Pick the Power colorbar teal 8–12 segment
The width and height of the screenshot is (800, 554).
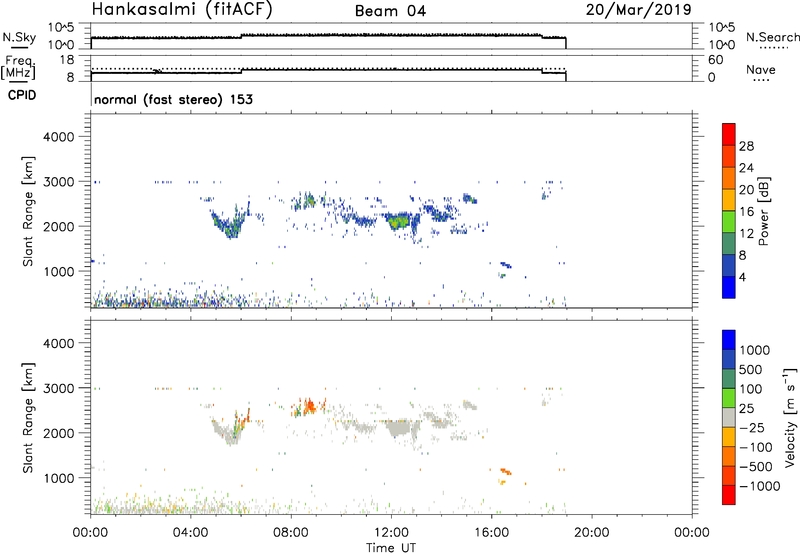tap(729, 243)
